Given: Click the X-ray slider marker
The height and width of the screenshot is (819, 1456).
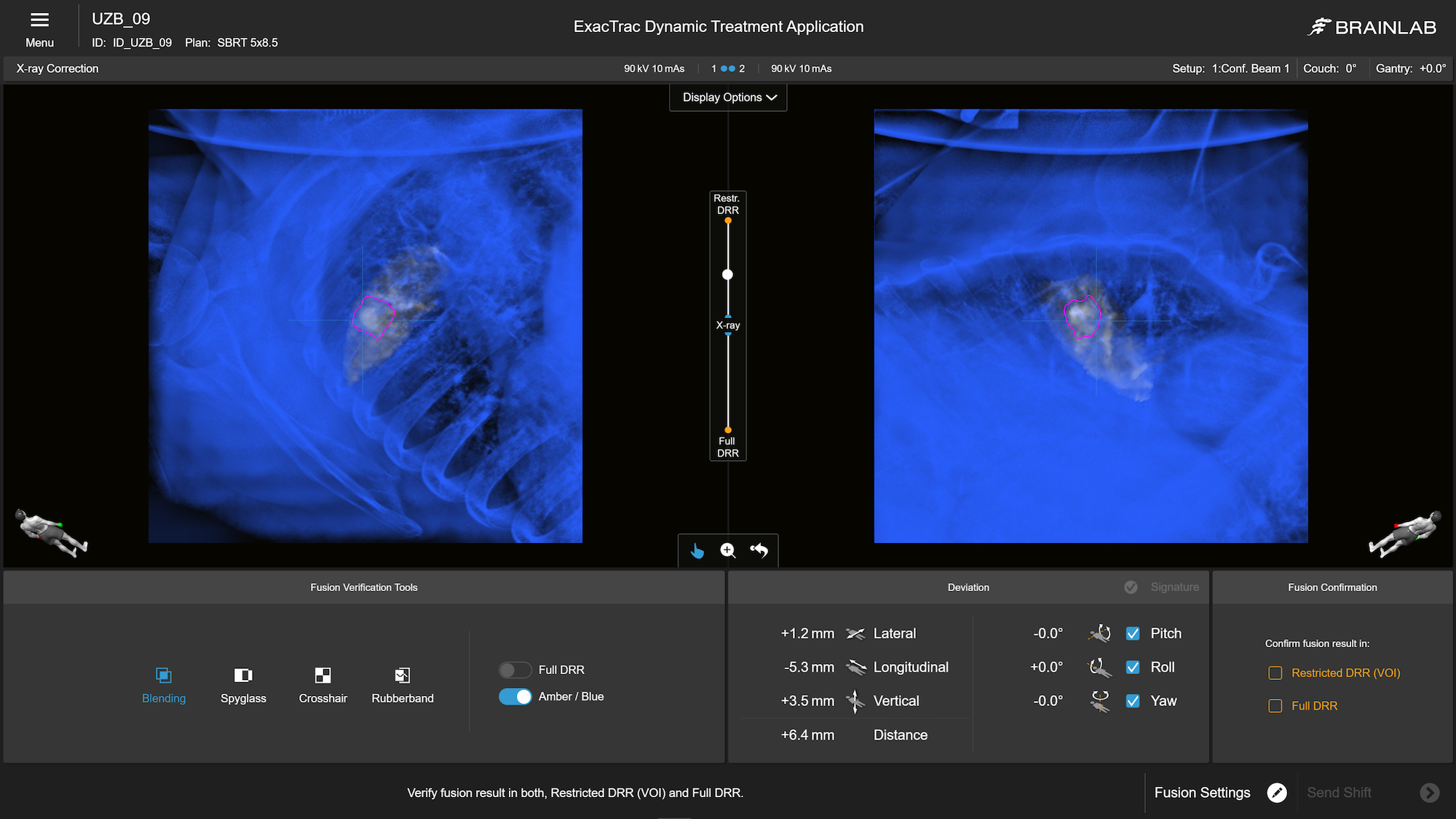Looking at the screenshot, I should coord(728,325).
